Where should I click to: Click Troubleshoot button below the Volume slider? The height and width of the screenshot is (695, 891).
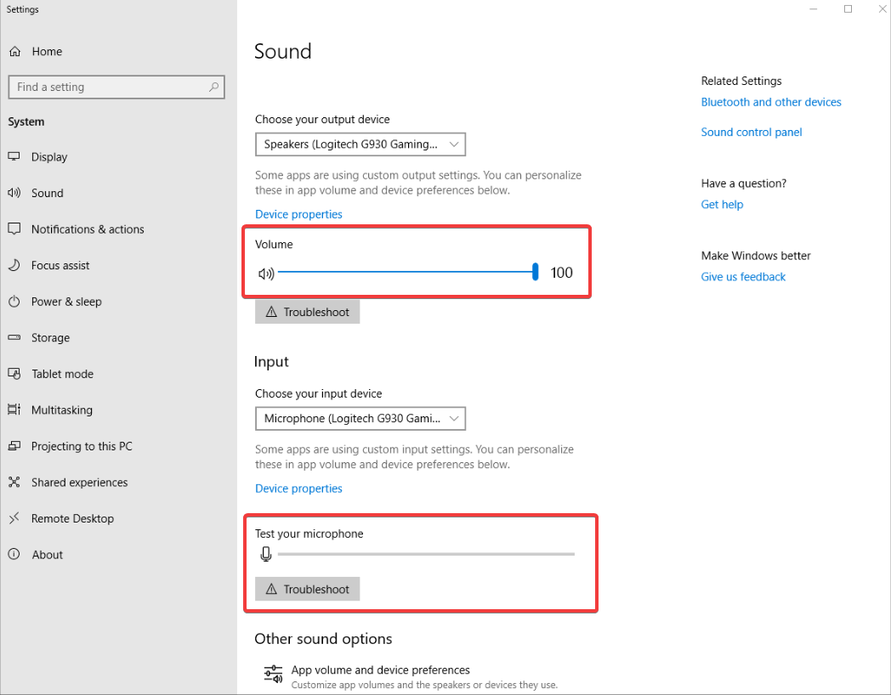[x=307, y=312]
